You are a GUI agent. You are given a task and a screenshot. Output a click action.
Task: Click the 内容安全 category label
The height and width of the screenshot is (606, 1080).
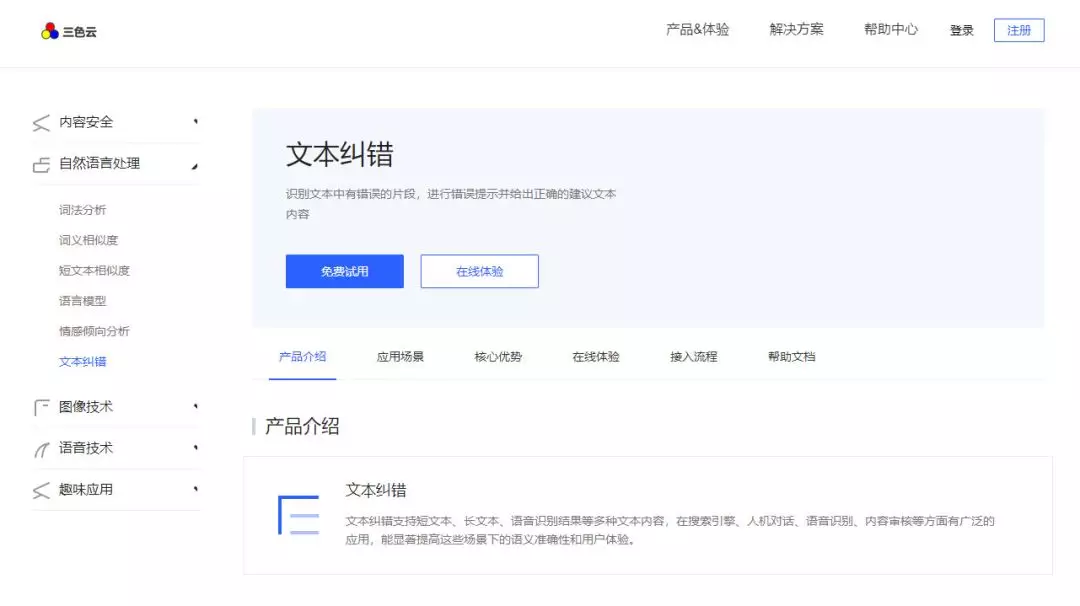(x=85, y=122)
